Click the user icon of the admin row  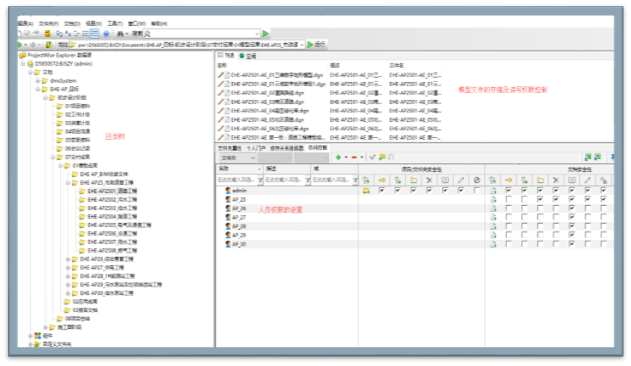click(x=228, y=190)
